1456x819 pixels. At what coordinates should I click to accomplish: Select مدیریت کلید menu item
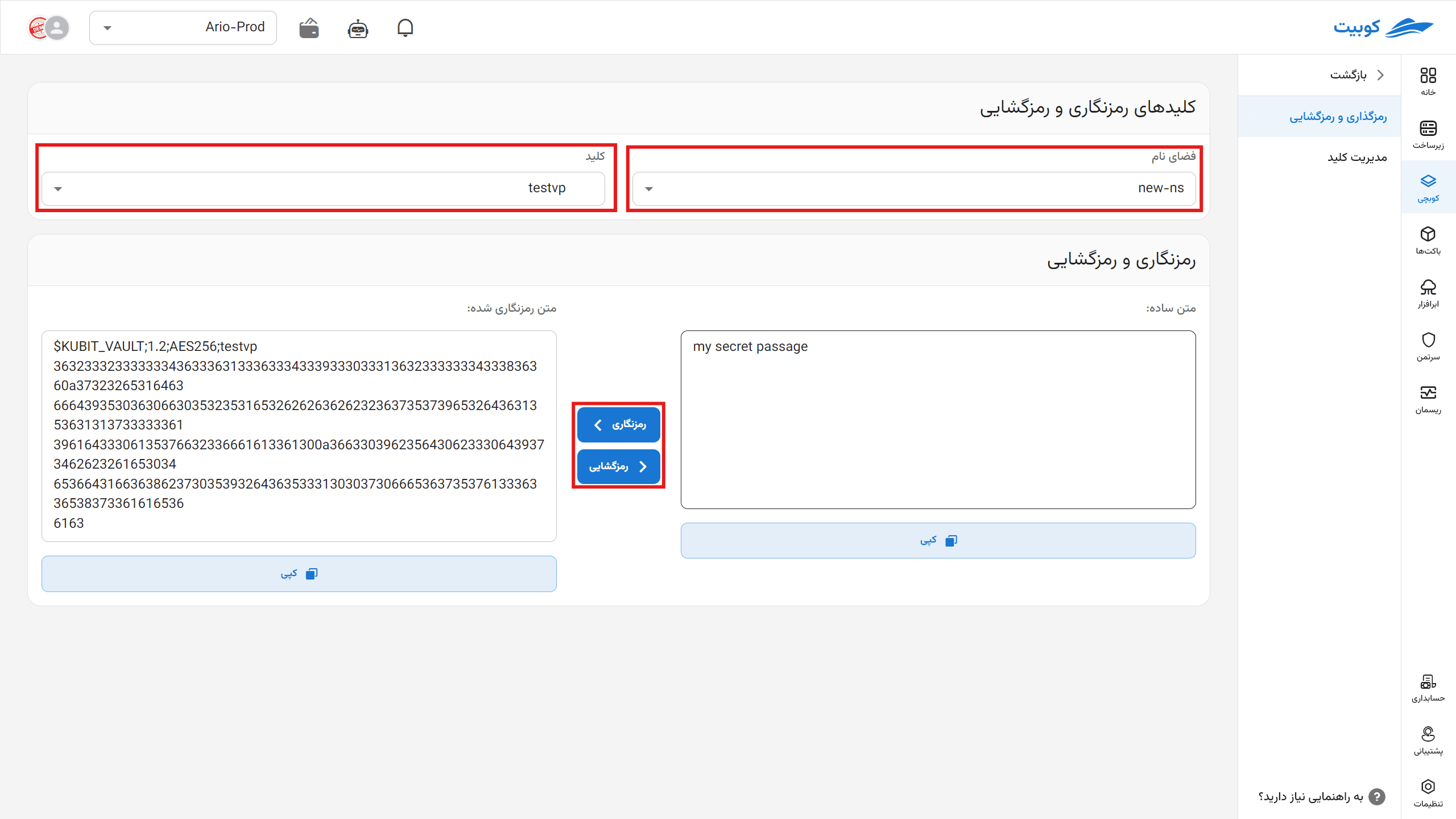click(x=1319, y=158)
